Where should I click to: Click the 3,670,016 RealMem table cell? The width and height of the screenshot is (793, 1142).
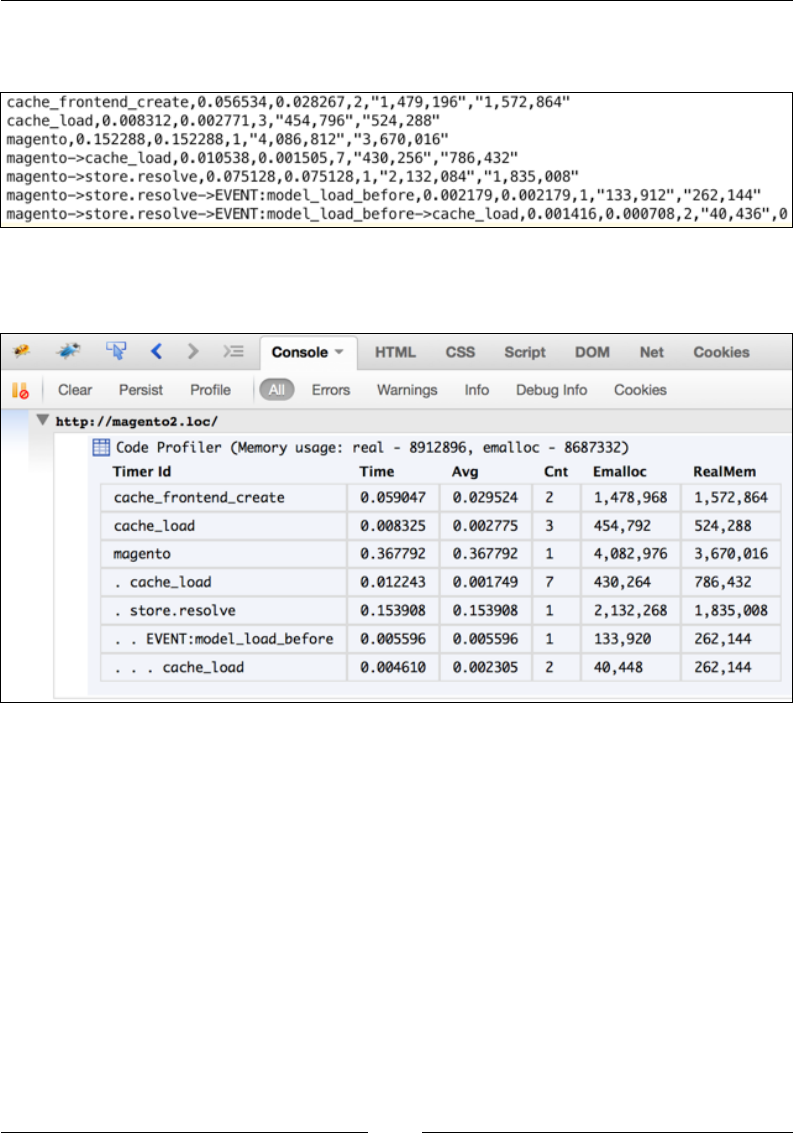coord(730,554)
